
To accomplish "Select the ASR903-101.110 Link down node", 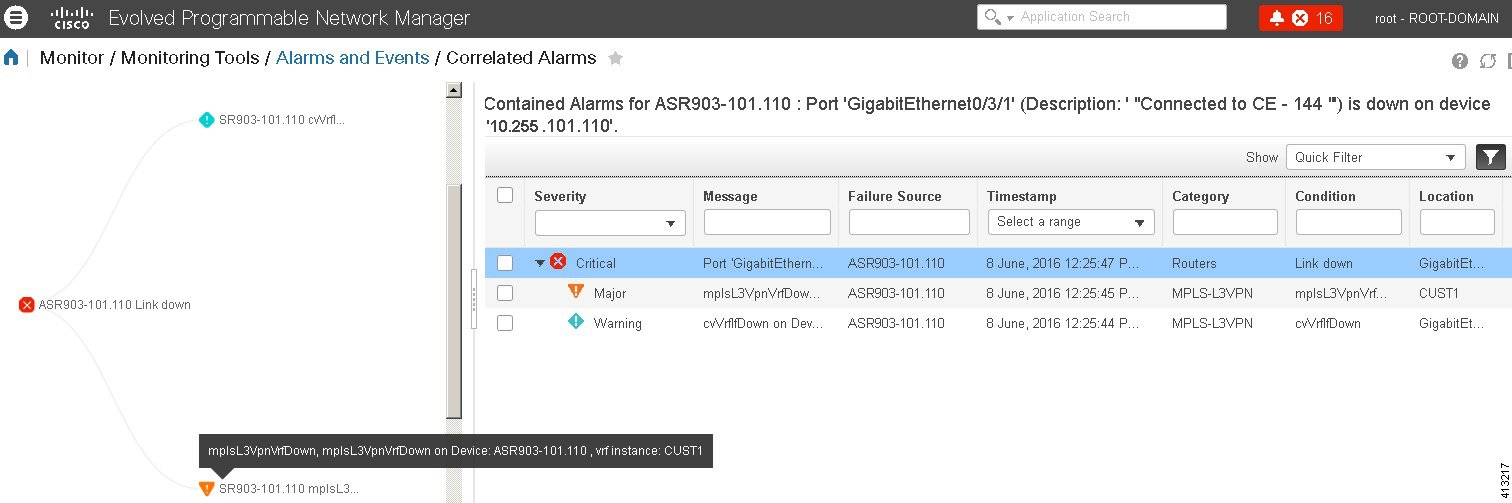I will click(105, 304).
